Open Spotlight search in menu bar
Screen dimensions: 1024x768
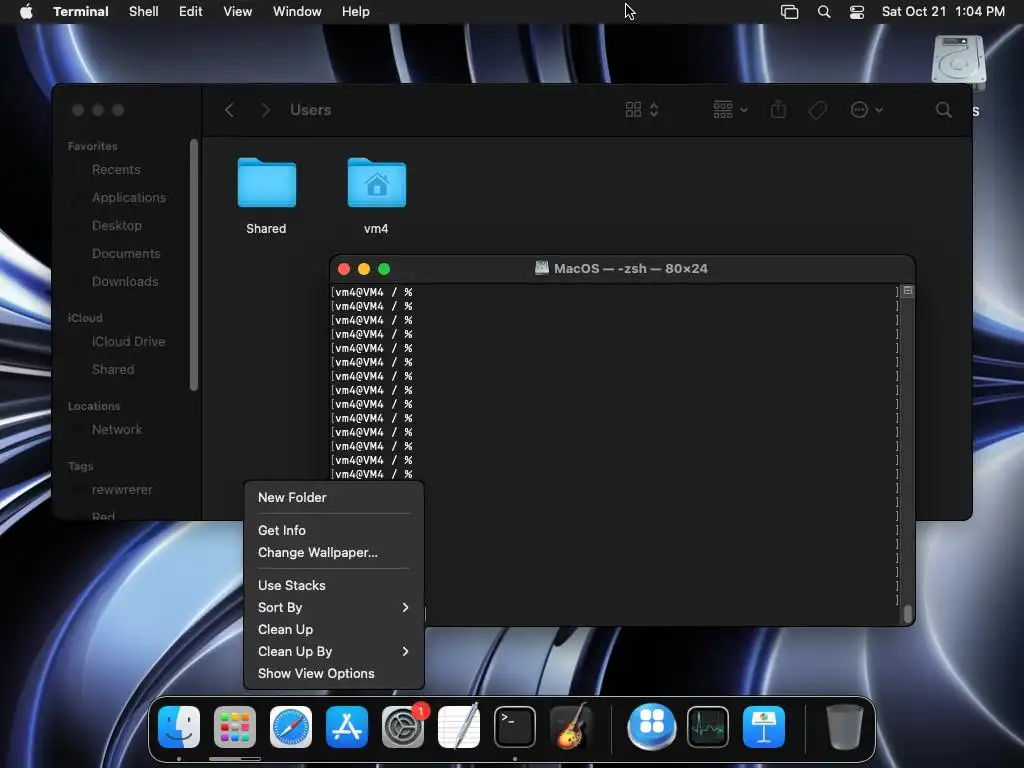click(824, 12)
